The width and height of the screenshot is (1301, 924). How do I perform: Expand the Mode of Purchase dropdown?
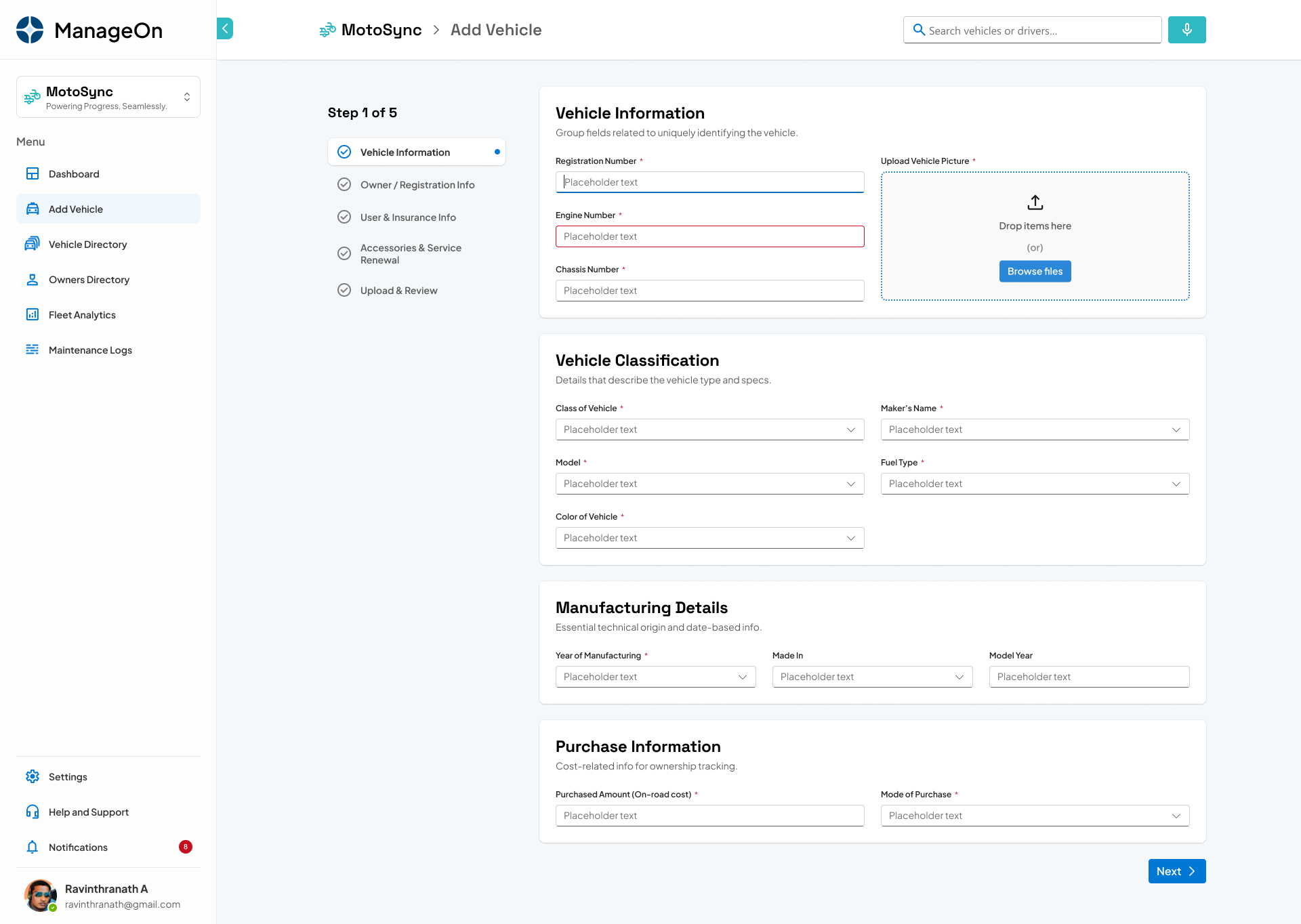click(1176, 816)
